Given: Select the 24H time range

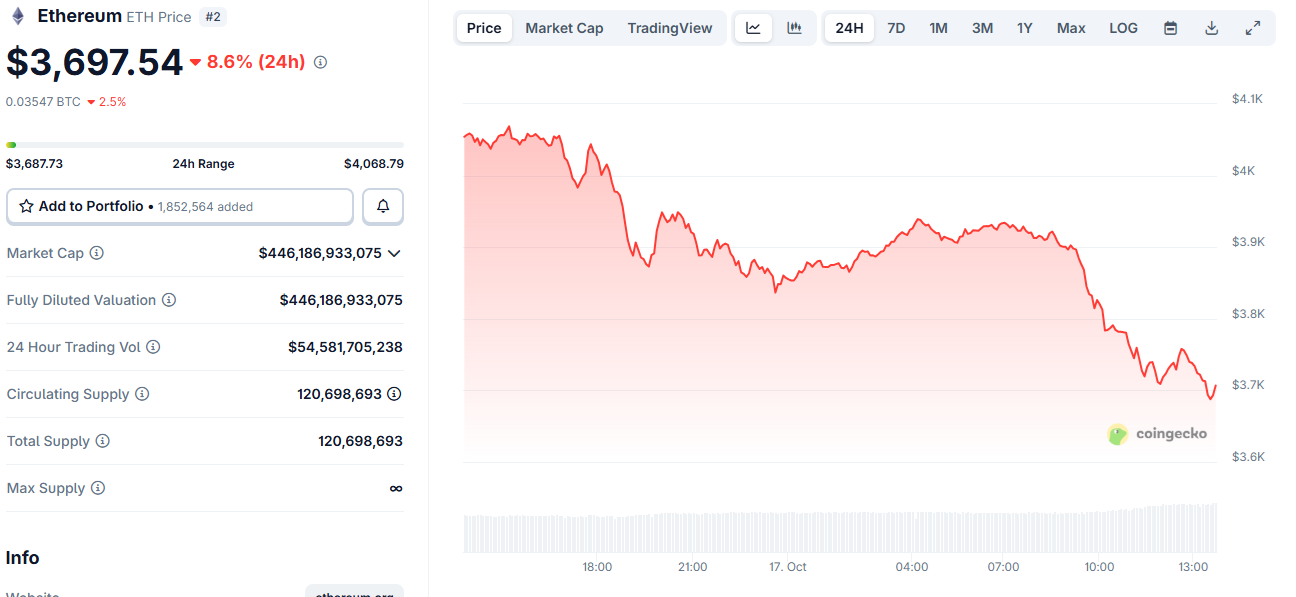Looking at the screenshot, I should coord(849,28).
